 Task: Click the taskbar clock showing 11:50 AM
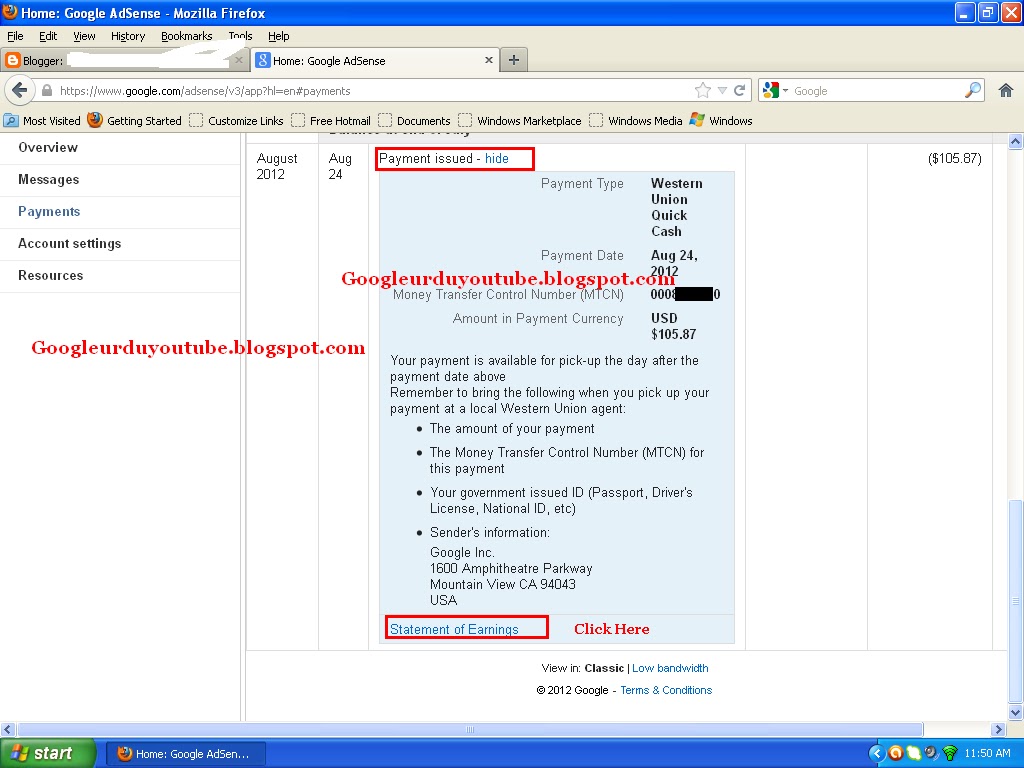tap(987, 754)
